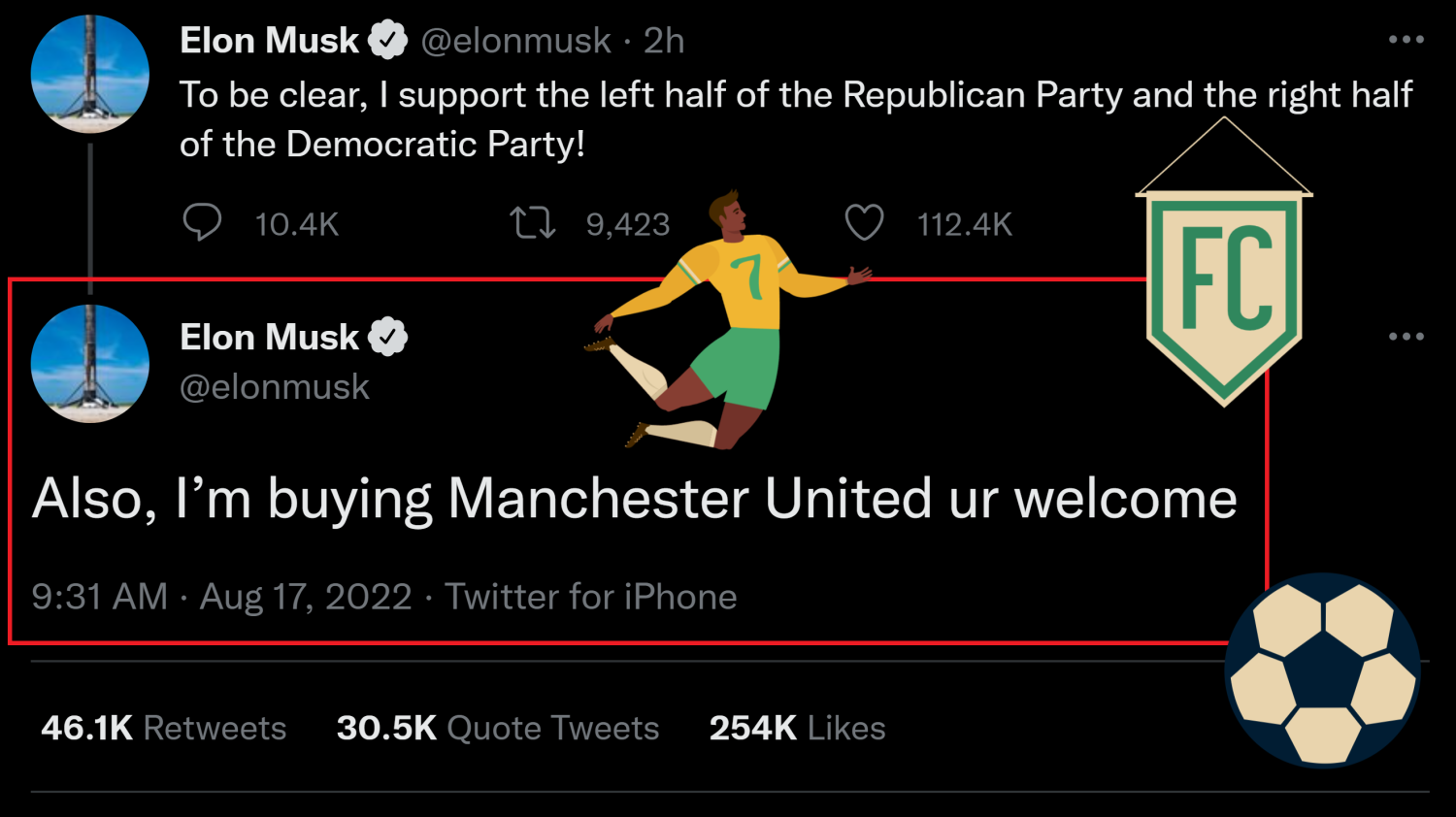Viewport: 1456px width, 817px height.
Task: View the 30.5K Quote Tweets
Action: coord(497,728)
